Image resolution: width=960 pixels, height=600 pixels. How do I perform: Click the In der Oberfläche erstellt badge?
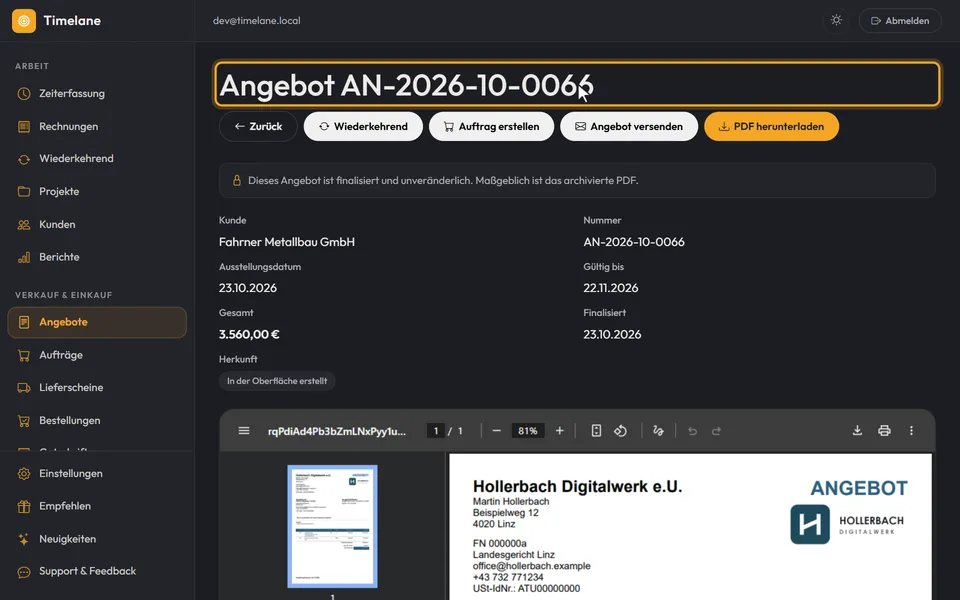(x=277, y=381)
